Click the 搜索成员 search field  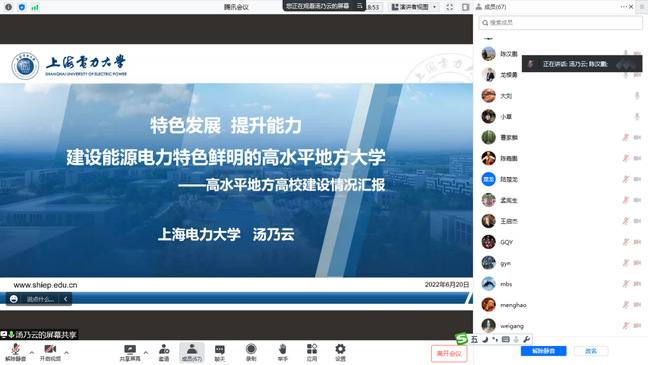point(560,23)
